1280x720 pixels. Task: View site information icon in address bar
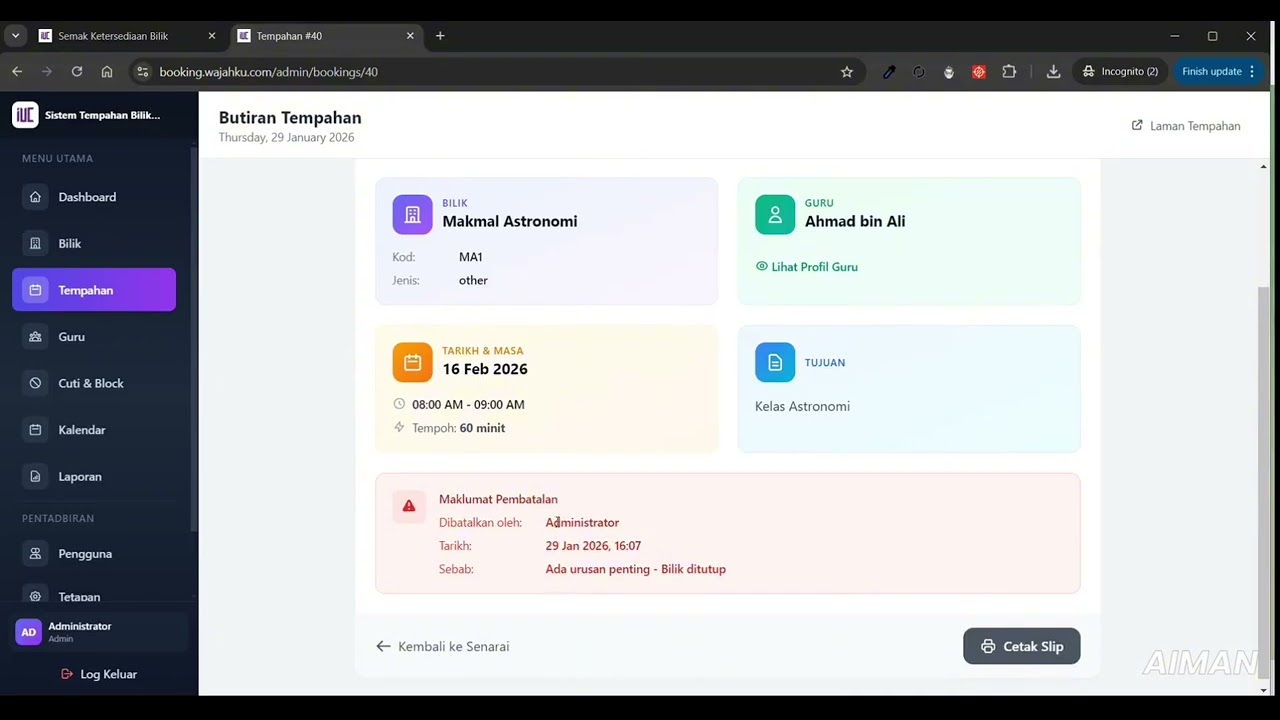[143, 72]
